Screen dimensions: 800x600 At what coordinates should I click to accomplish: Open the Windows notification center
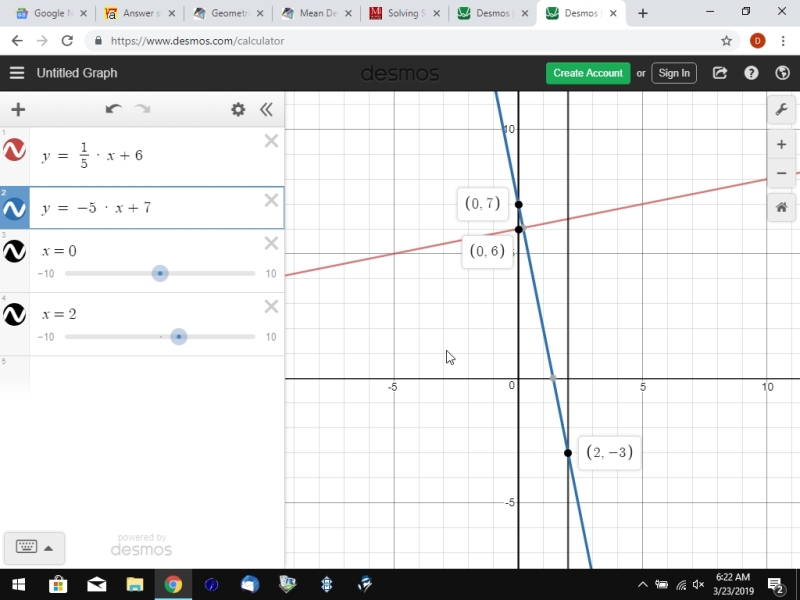tap(776, 585)
